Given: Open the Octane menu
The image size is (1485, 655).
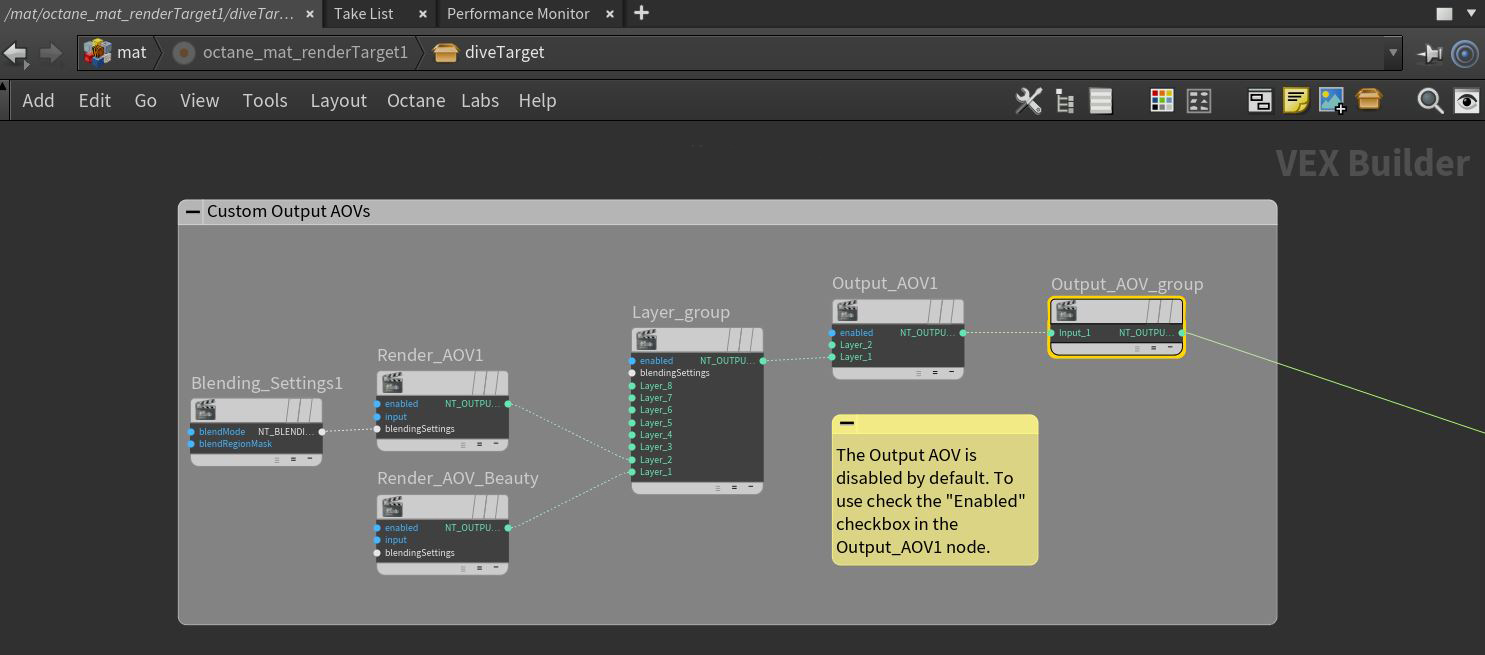Looking at the screenshot, I should point(416,101).
